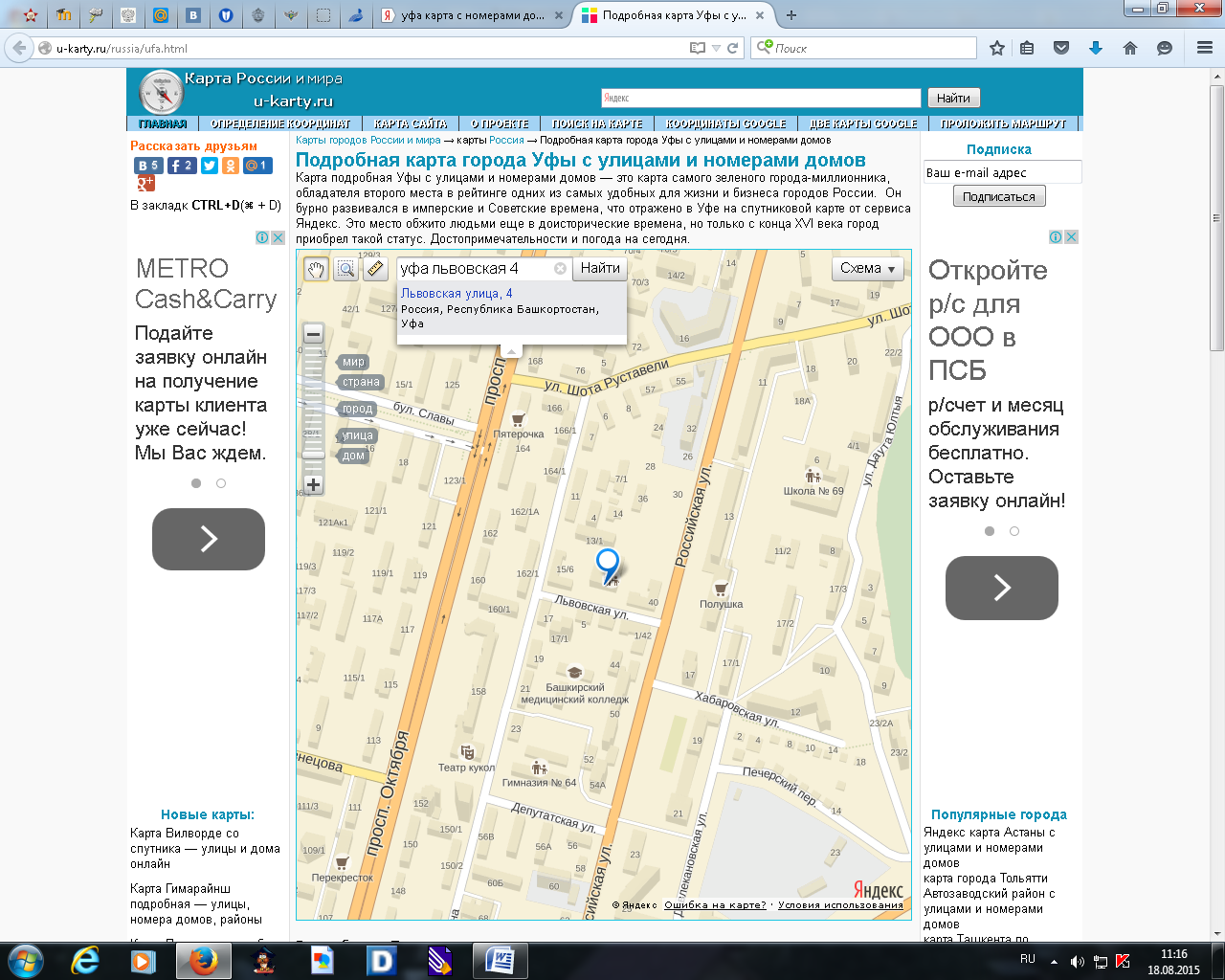Open ПОИСК НА КАРТЕ menu item
Screen dimensions: 1225x980
point(597,123)
